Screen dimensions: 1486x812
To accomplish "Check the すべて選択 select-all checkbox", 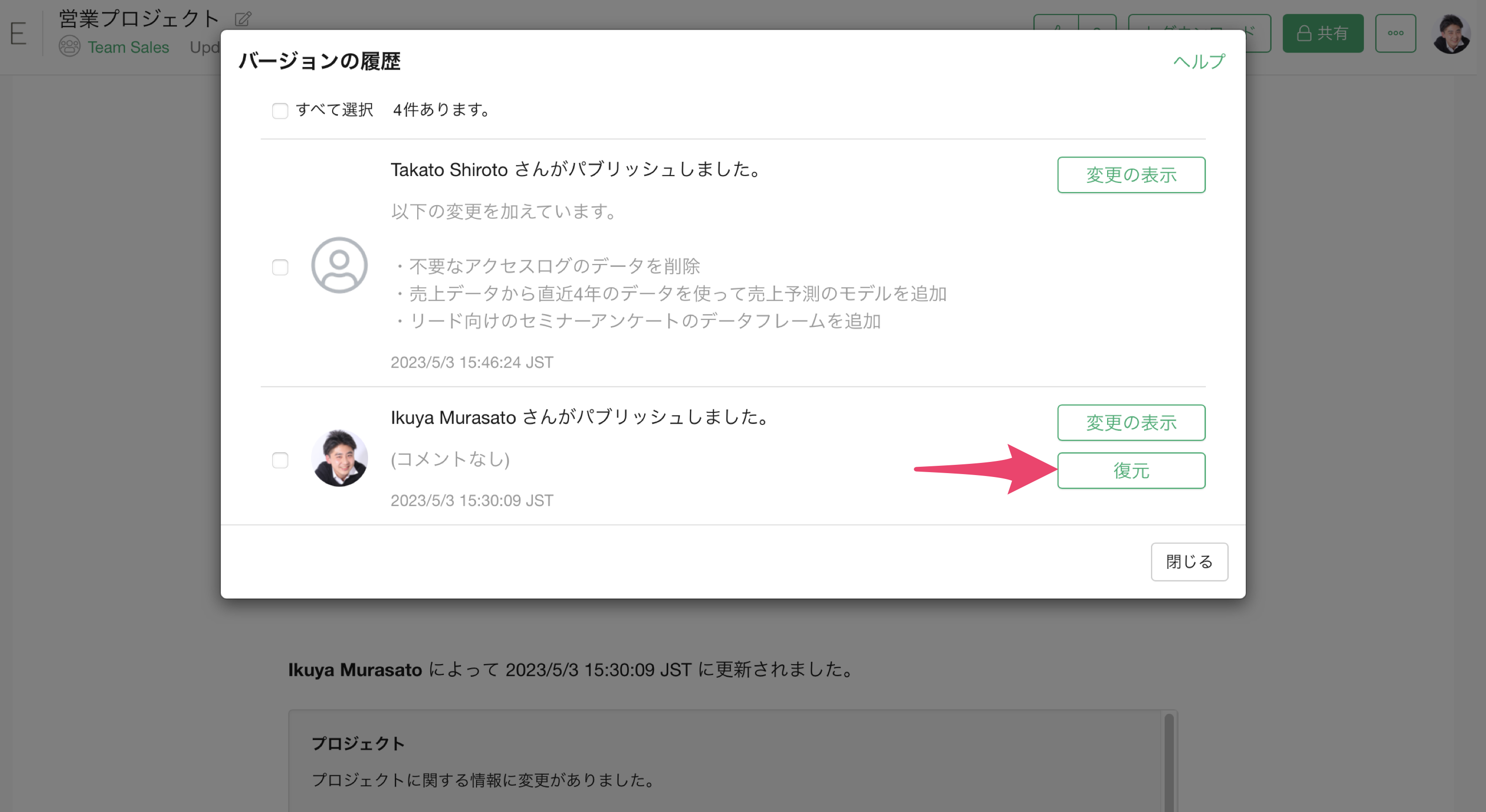I will pos(280,110).
